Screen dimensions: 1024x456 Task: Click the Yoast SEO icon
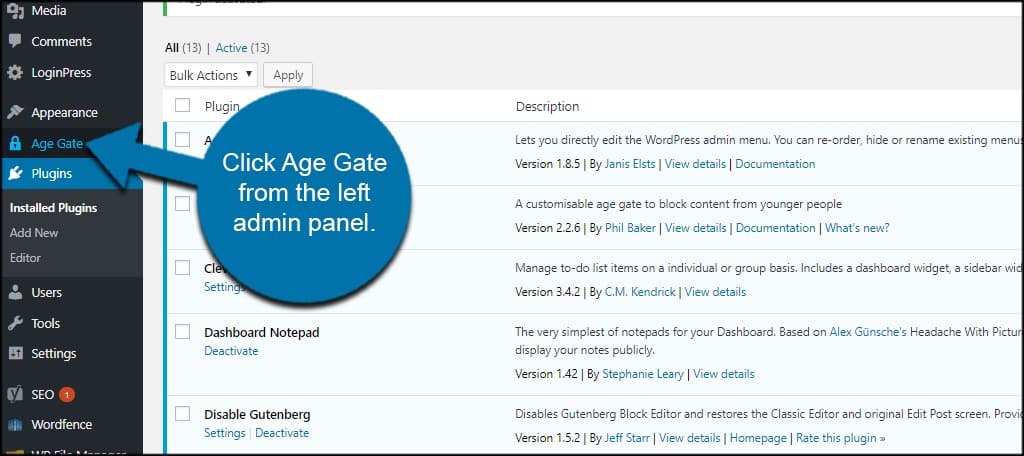(15, 395)
